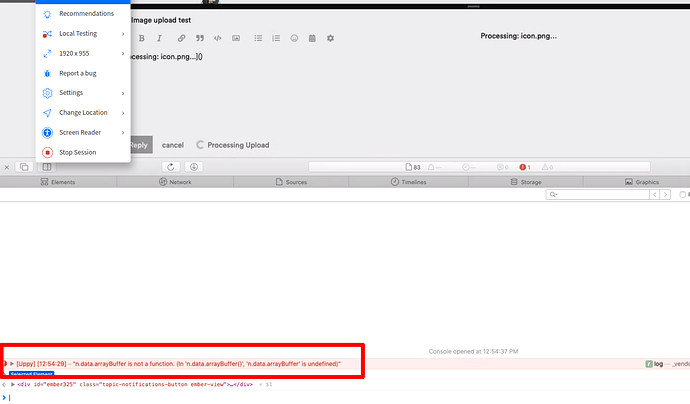This screenshot has height=404, width=690.
Task: Click the red Stop Session icon
Action: tap(47, 152)
